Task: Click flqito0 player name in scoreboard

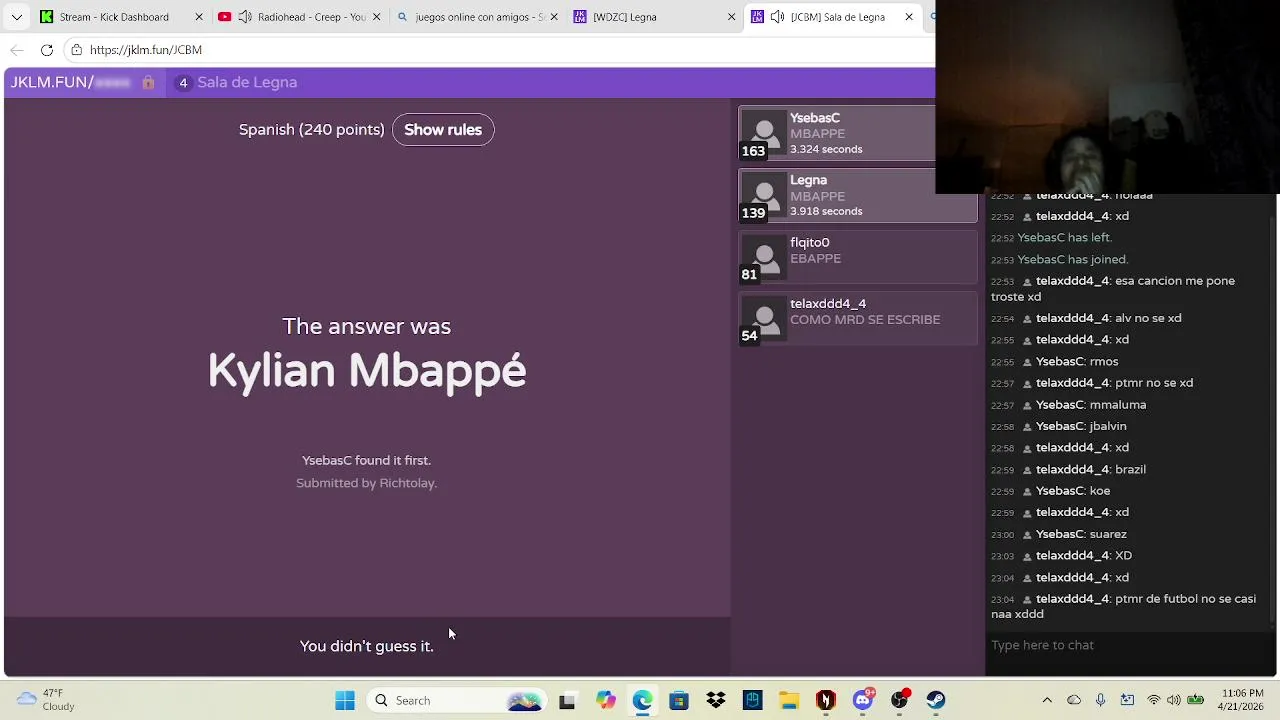Action: 810,242
